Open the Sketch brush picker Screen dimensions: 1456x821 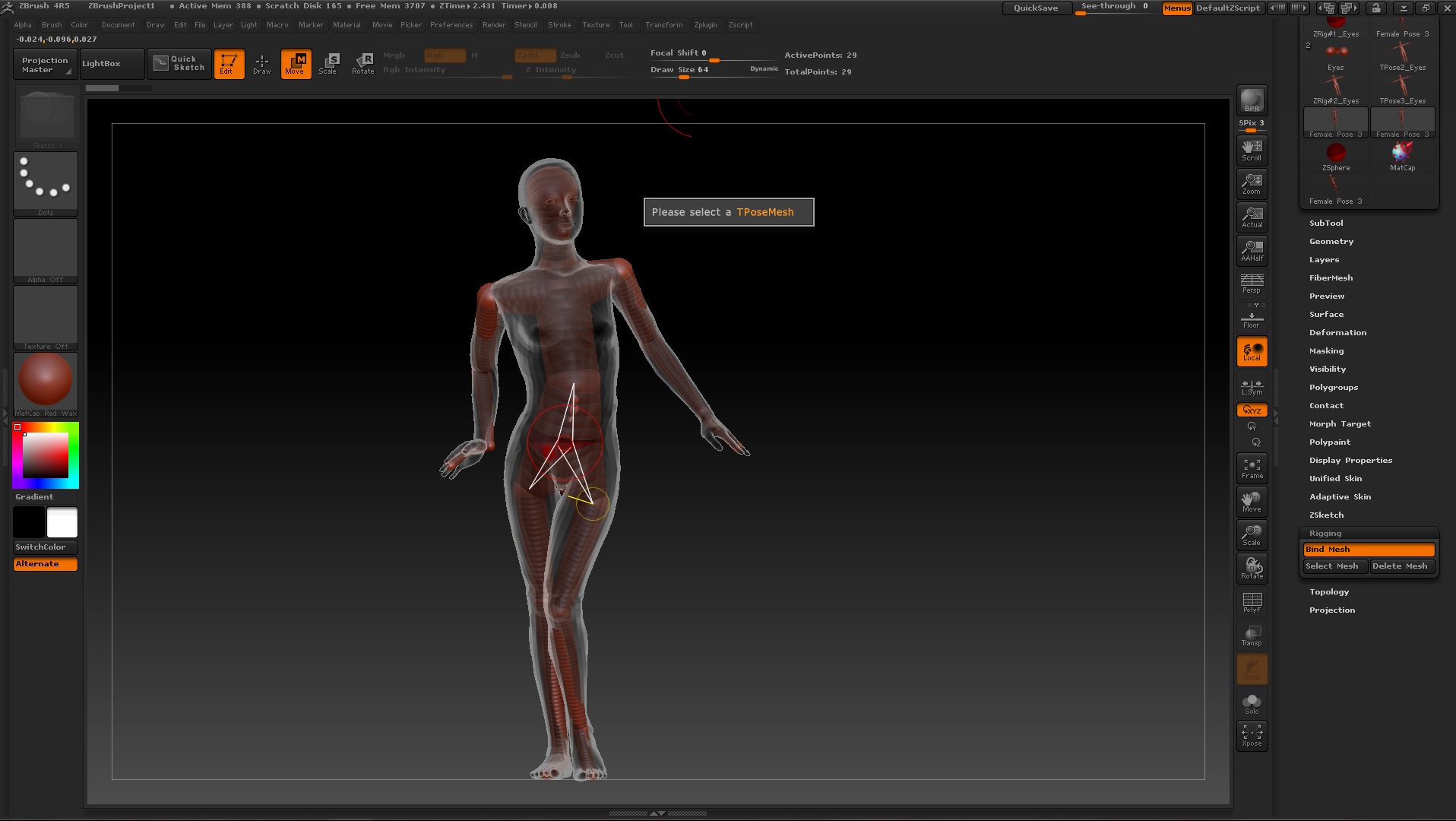(x=46, y=117)
